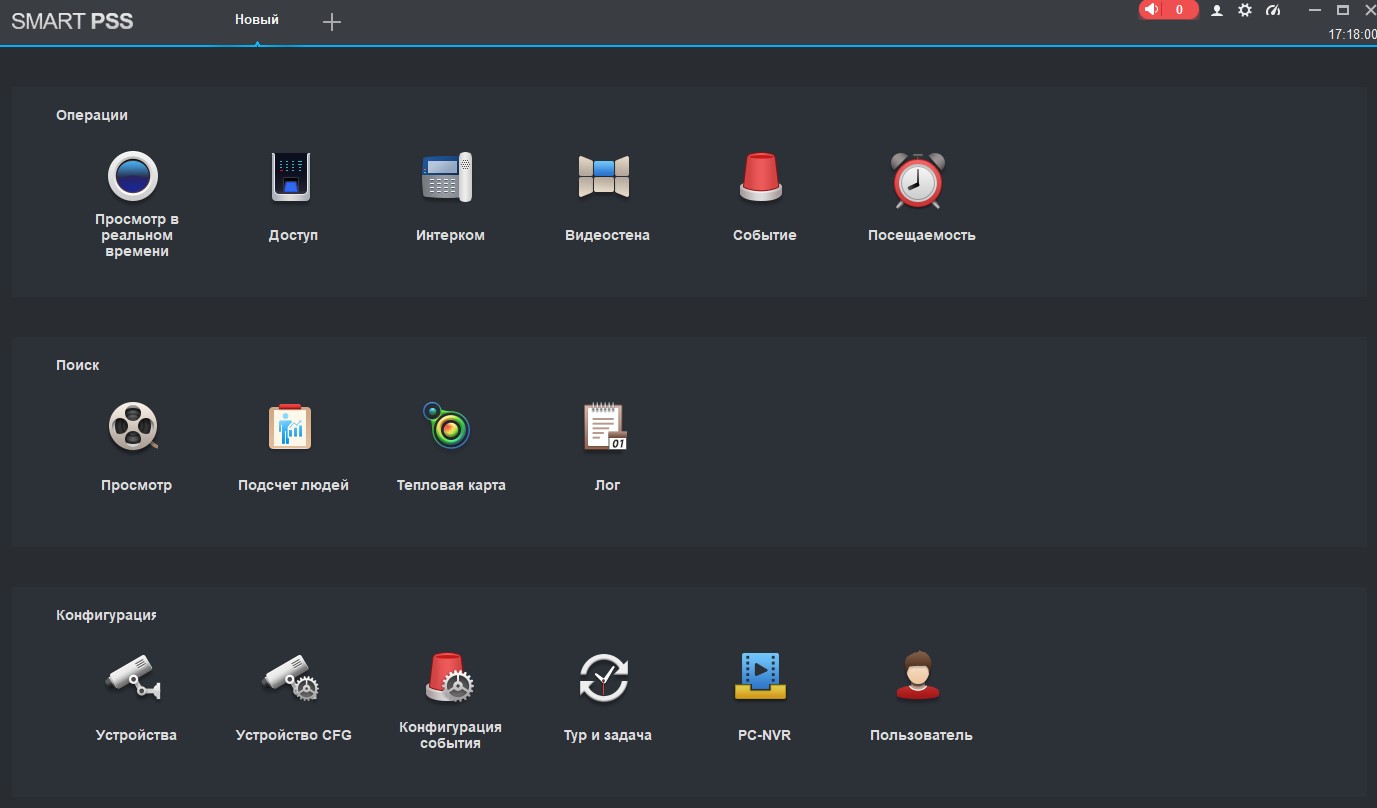Open the Доступ access control module
Image resolution: width=1377 pixels, height=808 pixels.
[x=291, y=177]
